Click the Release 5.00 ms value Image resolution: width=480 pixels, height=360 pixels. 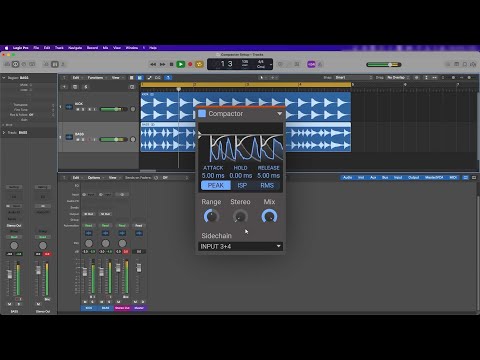(x=268, y=175)
